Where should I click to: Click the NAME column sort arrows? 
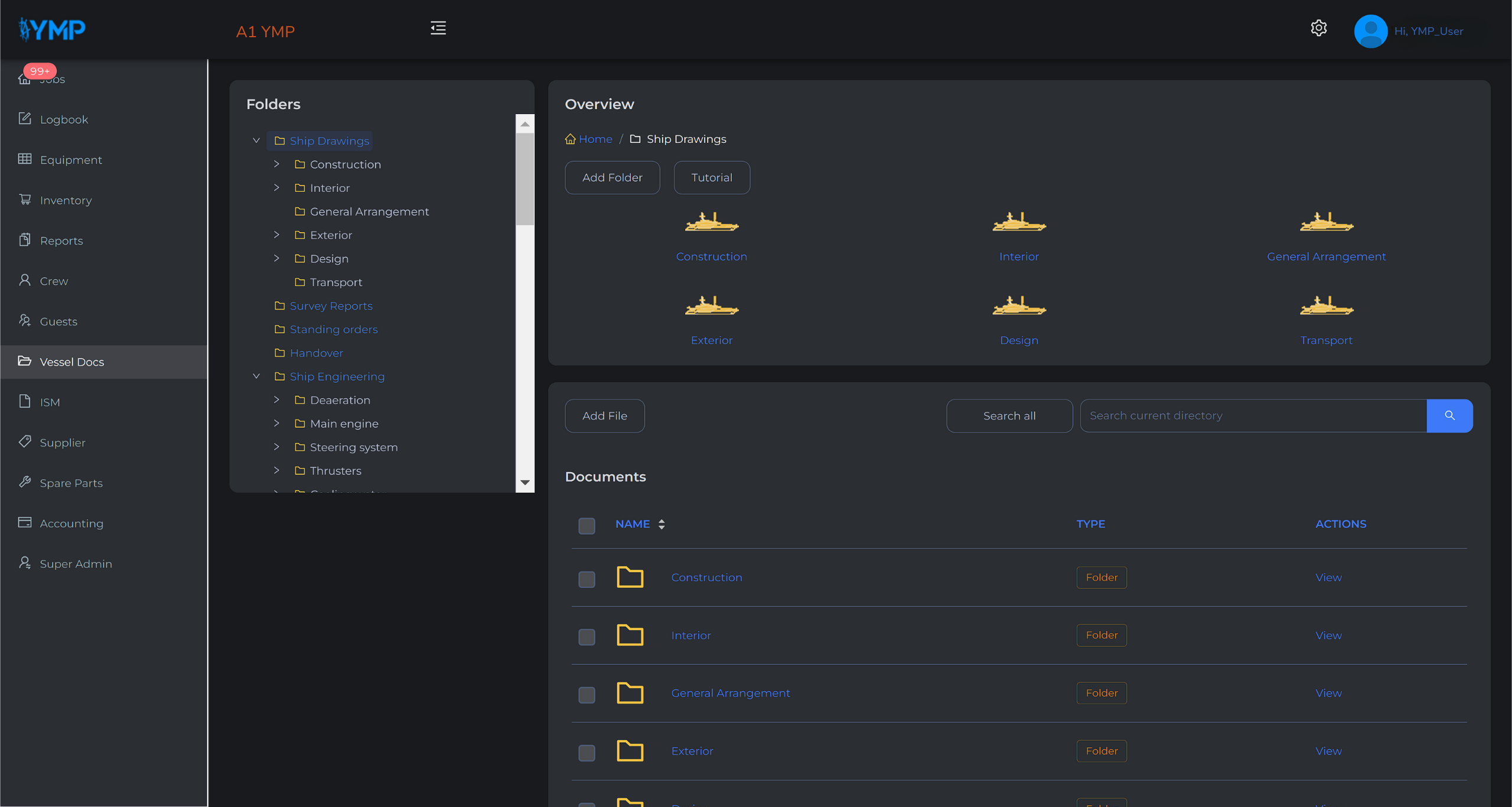point(661,524)
